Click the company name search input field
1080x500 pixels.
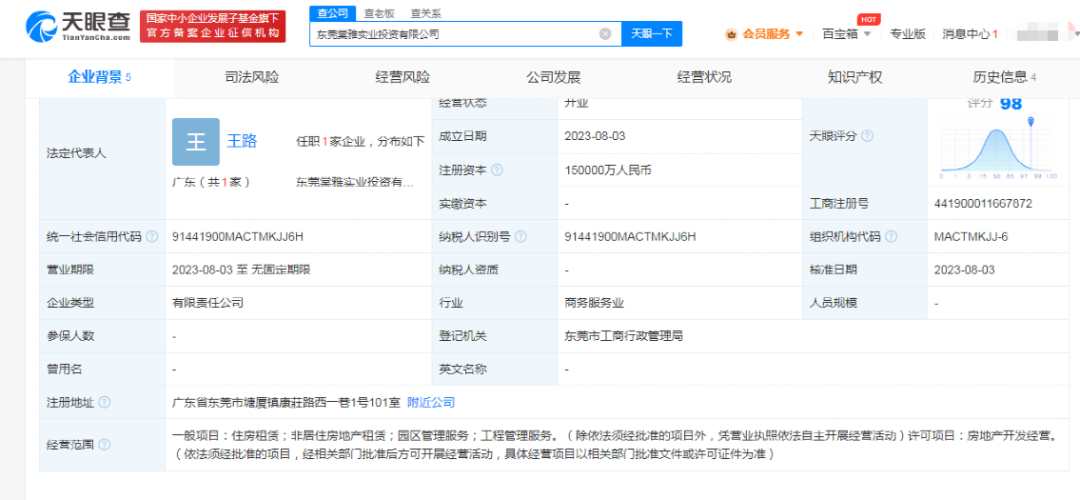(455, 34)
